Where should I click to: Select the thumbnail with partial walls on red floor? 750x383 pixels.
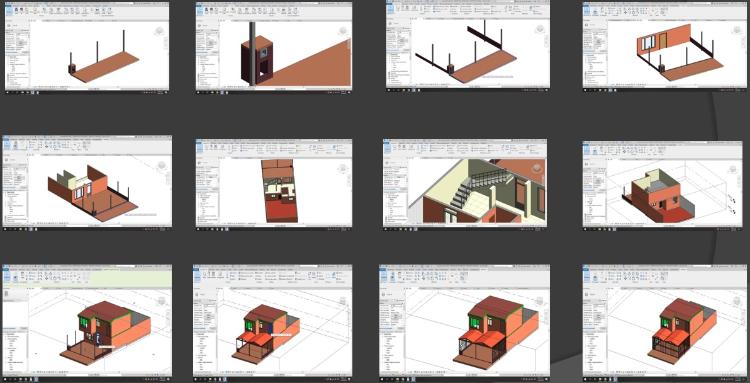click(x=87, y=183)
